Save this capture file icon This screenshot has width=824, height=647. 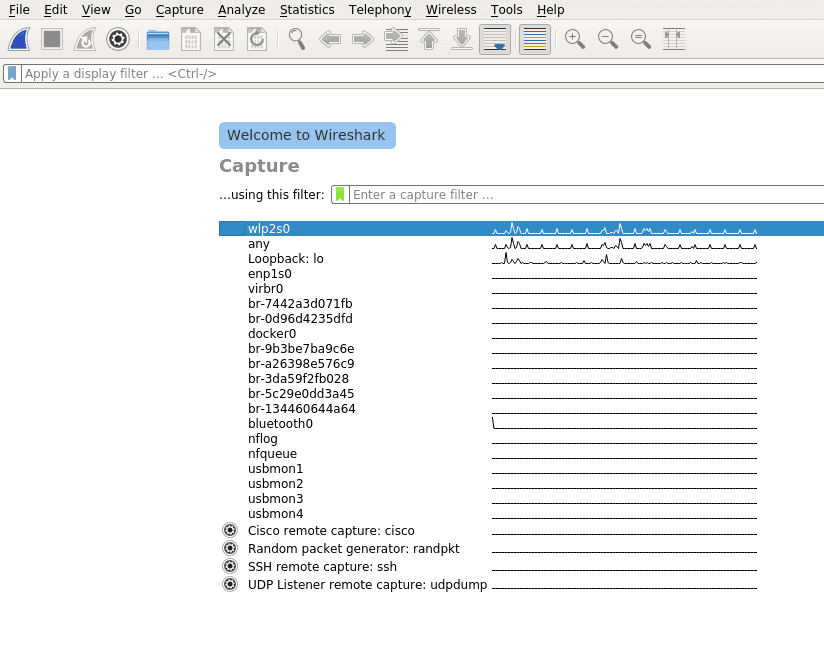point(191,39)
